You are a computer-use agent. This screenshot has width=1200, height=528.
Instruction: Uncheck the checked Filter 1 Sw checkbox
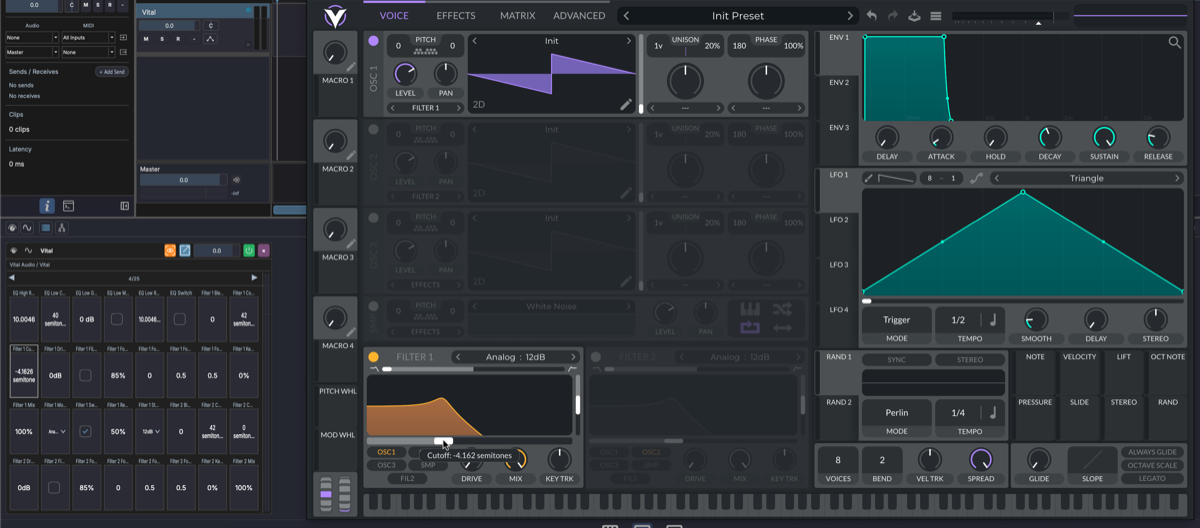(x=86, y=431)
